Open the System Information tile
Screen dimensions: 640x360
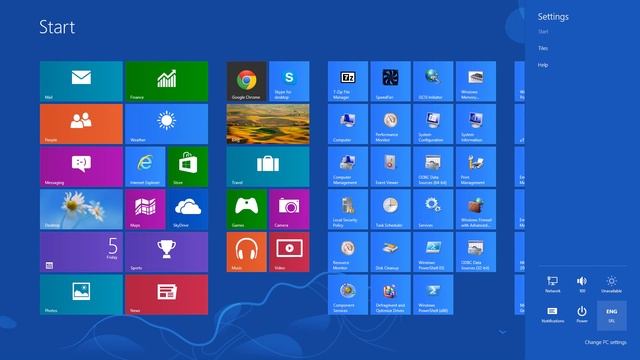click(x=476, y=124)
